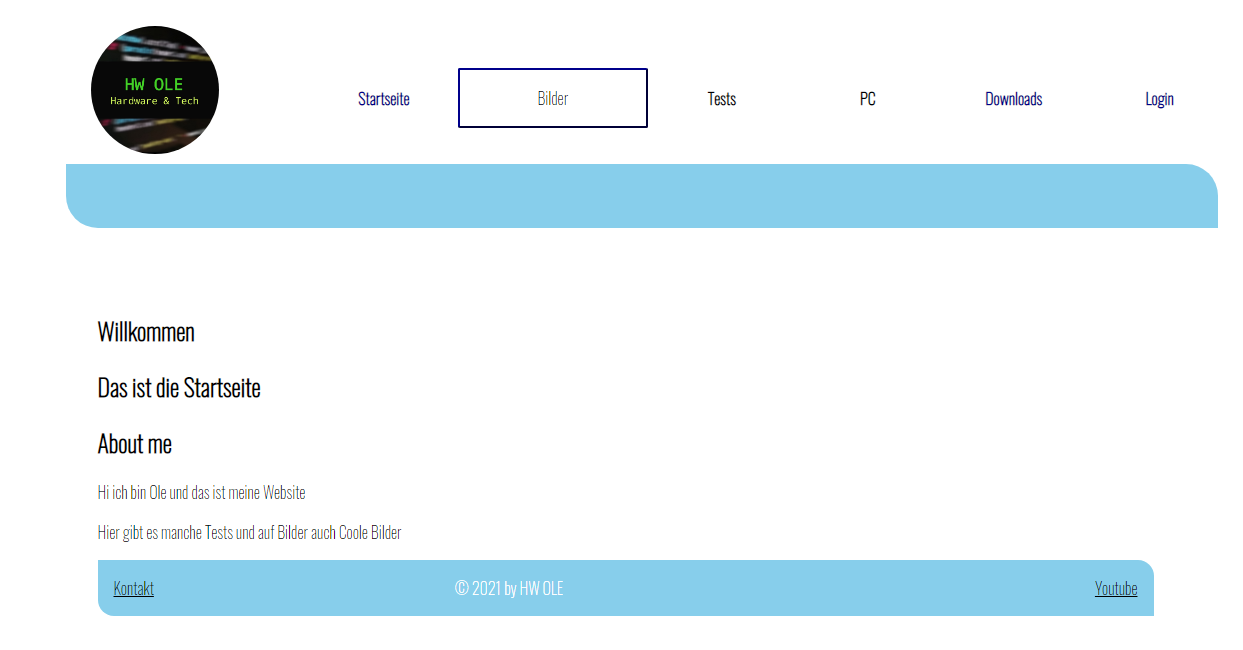Open the PC navigation item

pos(867,99)
